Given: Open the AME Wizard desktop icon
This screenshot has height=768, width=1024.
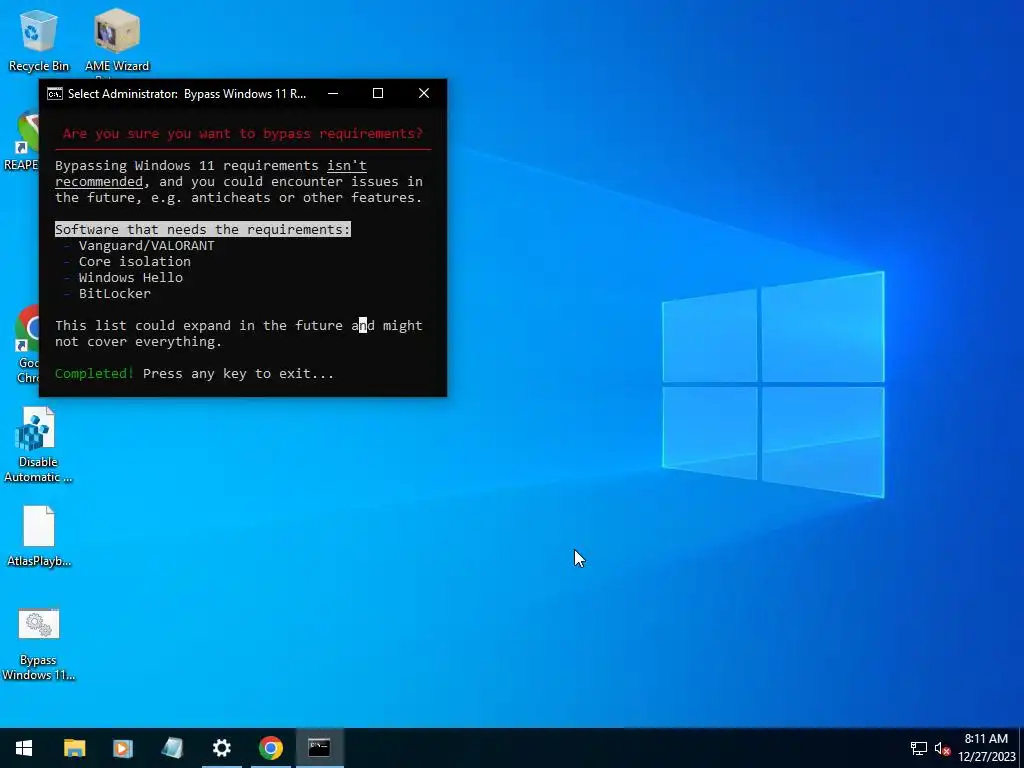Looking at the screenshot, I should 117,40.
